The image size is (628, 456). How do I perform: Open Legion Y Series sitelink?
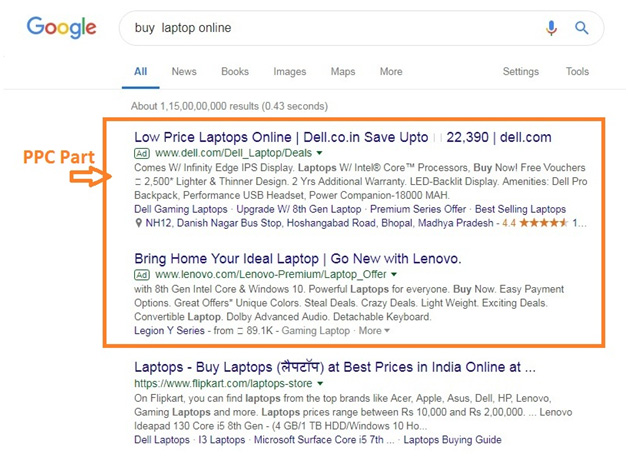click(169, 331)
